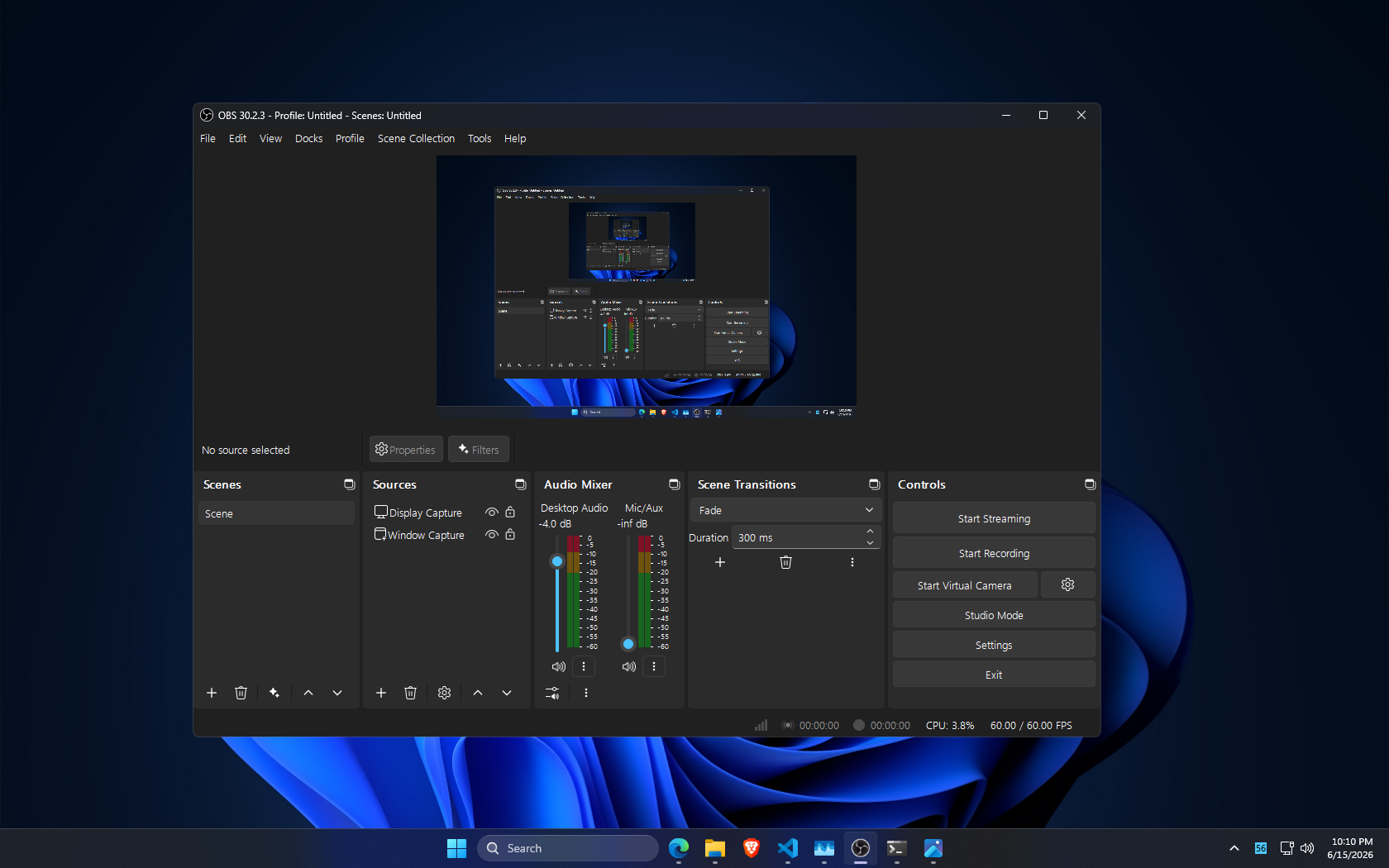Screen dimensions: 1389x868
Task: Hide the Window Capture source
Action: pyautogui.click(x=492, y=535)
